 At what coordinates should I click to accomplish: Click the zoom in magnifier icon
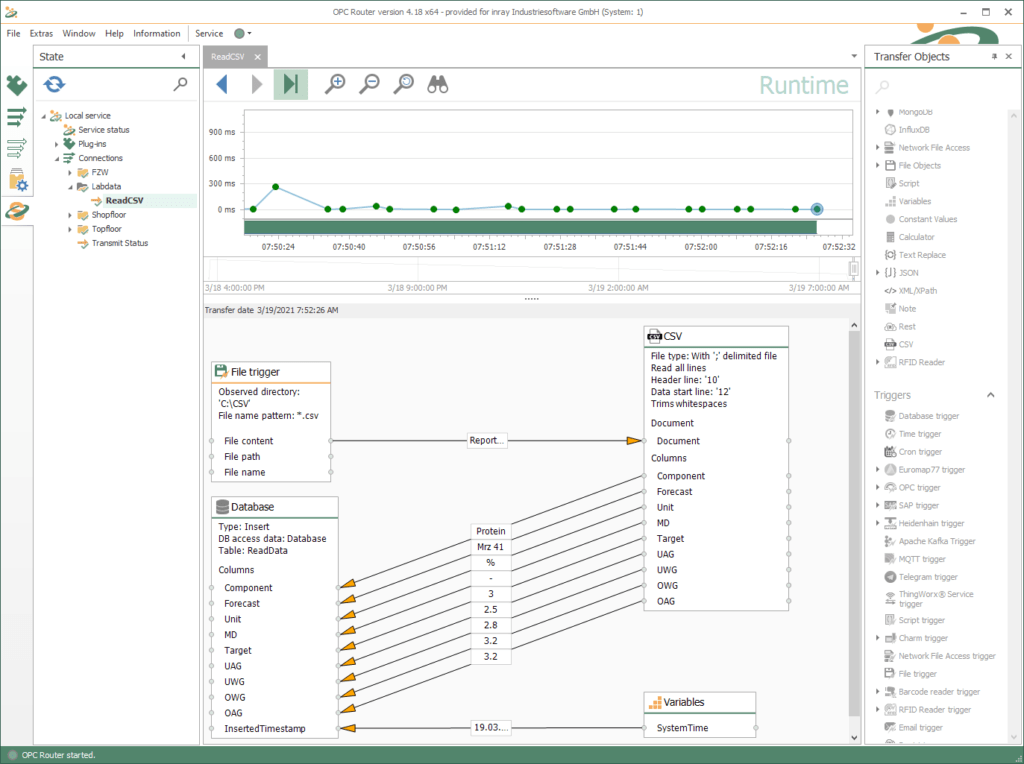click(336, 85)
